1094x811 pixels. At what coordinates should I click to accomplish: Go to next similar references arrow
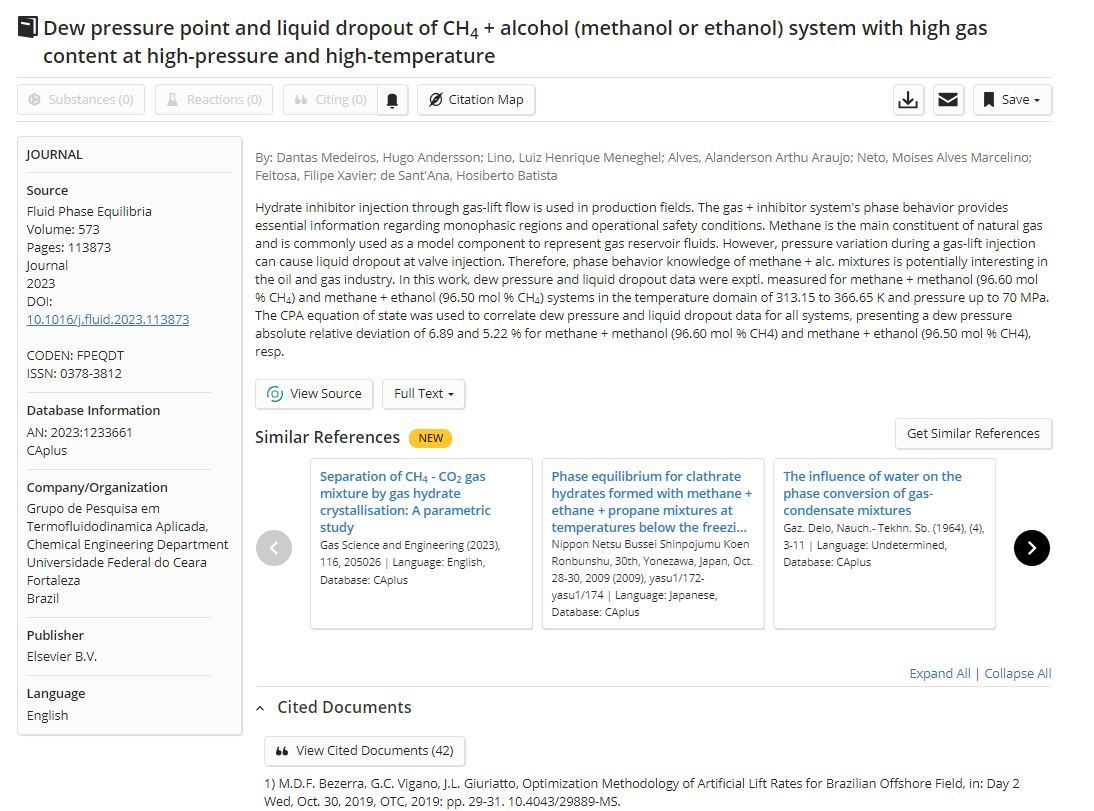1031,548
